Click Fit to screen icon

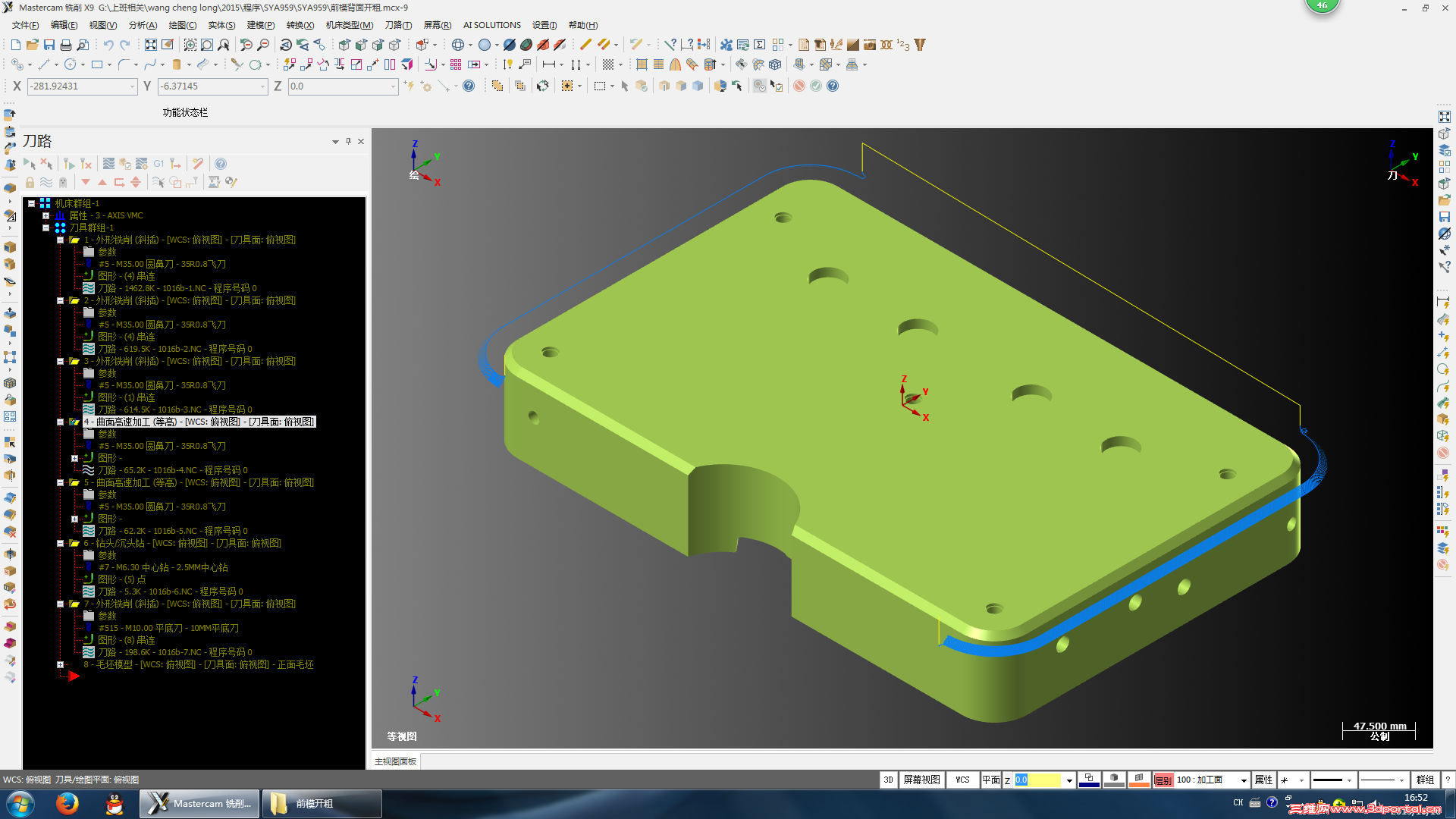coord(151,45)
